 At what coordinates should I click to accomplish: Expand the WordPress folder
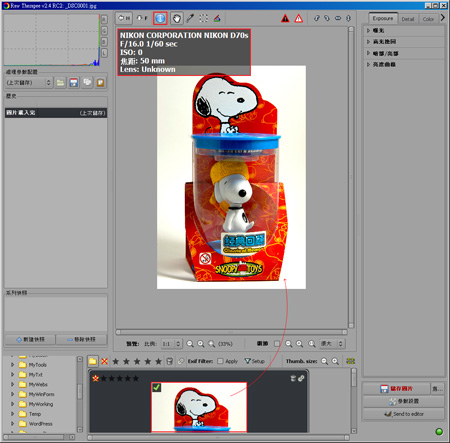[12, 424]
